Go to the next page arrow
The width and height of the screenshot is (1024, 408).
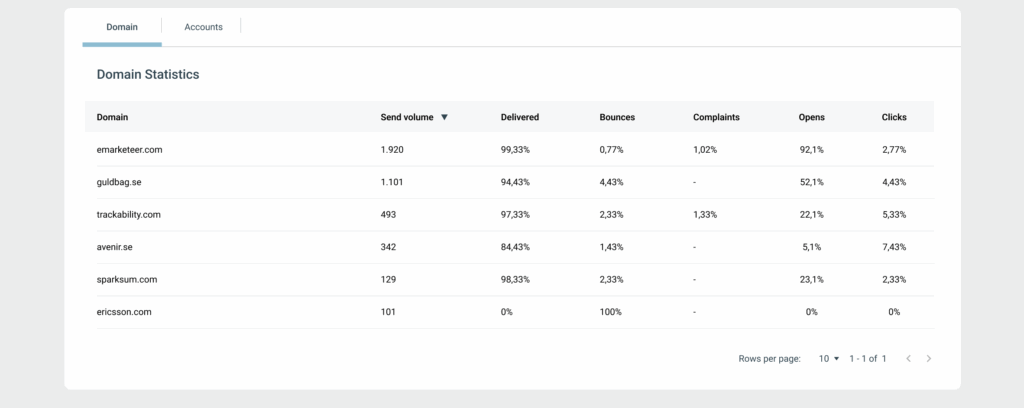[929, 358]
